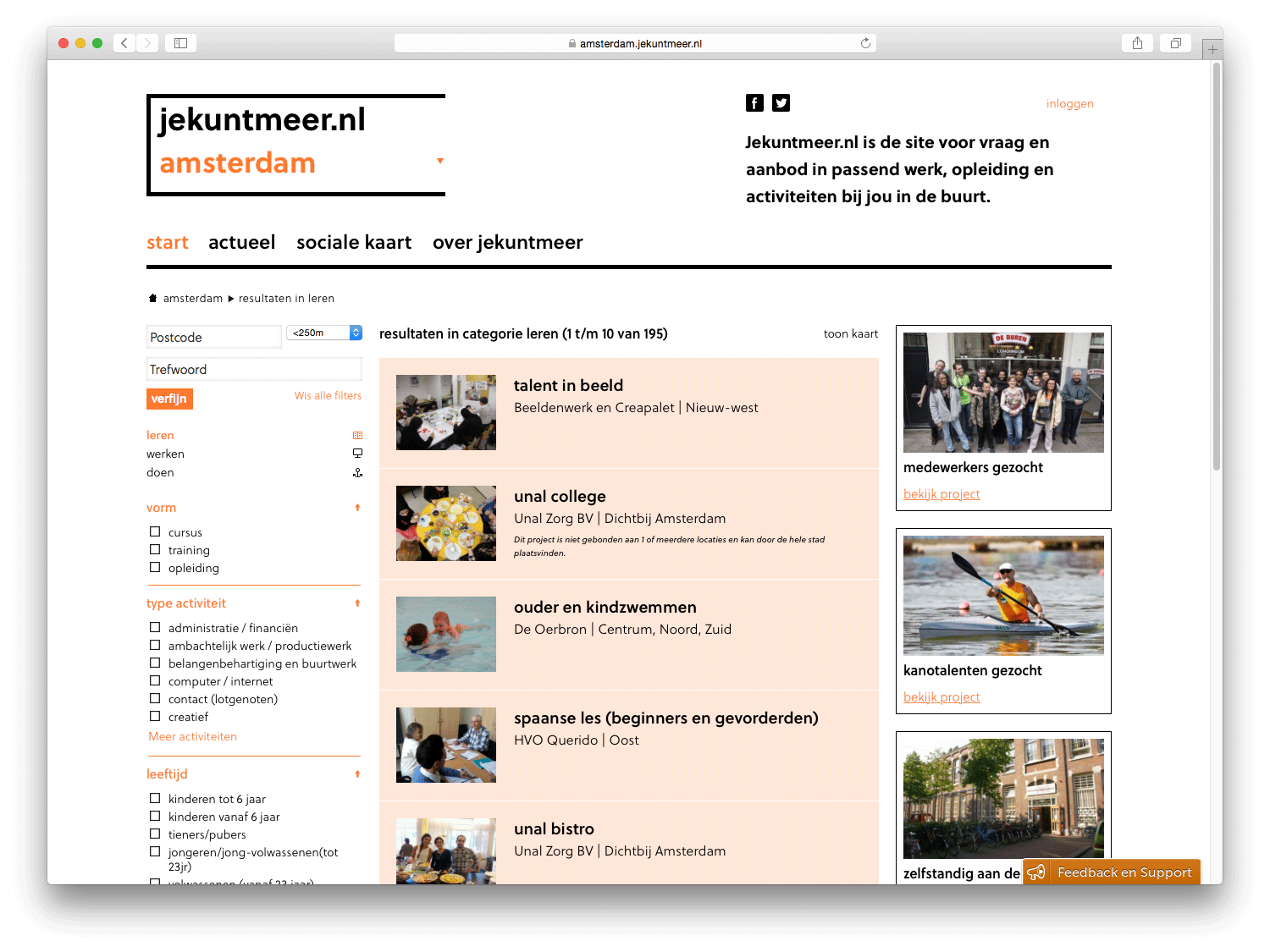
Task: Click the megaphone feedback icon
Action: coord(1035,872)
